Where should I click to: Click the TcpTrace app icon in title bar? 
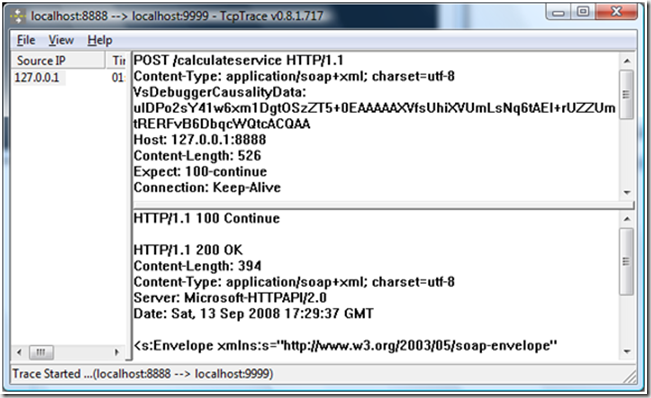click(18, 16)
